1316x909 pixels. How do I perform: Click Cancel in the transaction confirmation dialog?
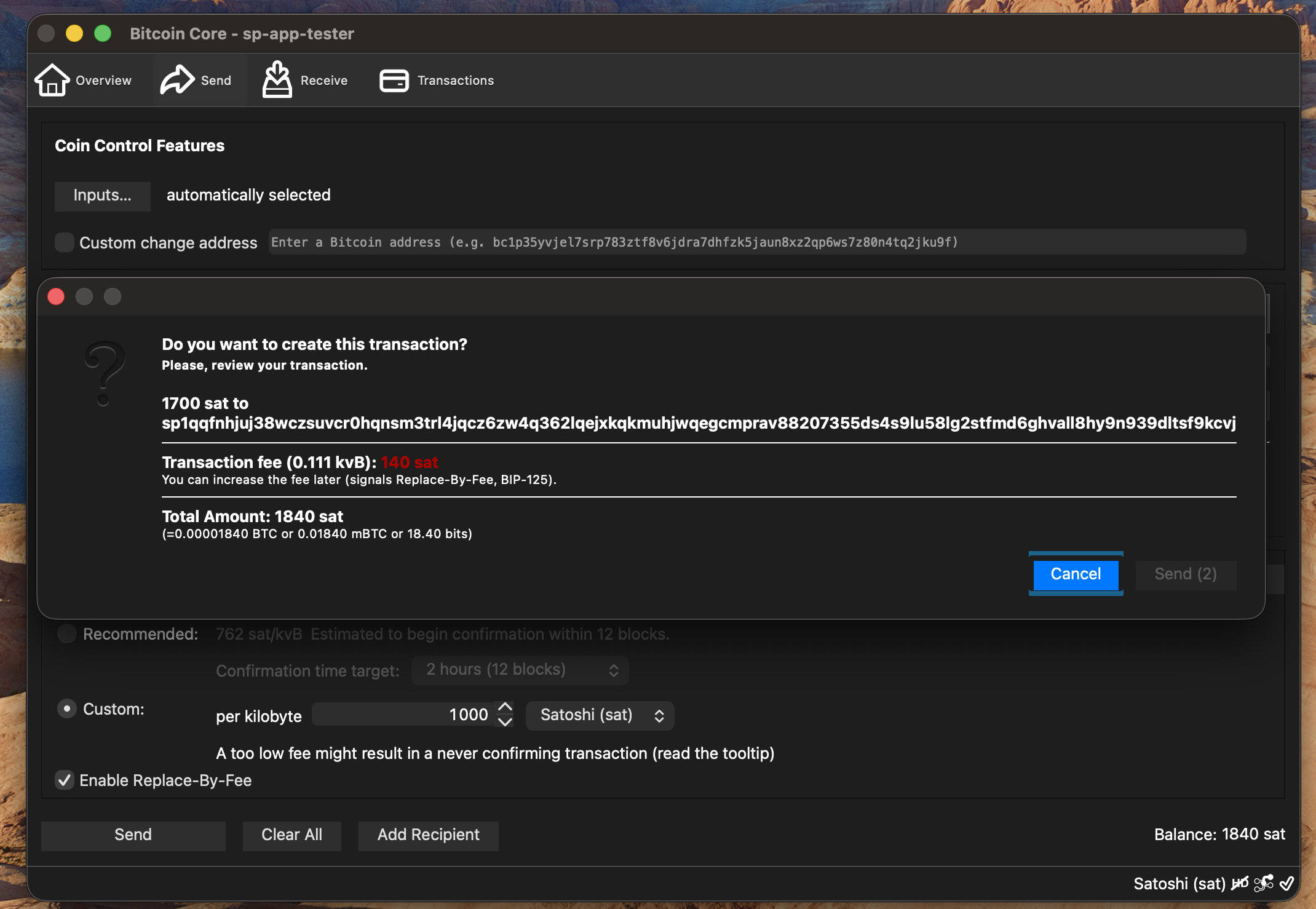pos(1075,574)
